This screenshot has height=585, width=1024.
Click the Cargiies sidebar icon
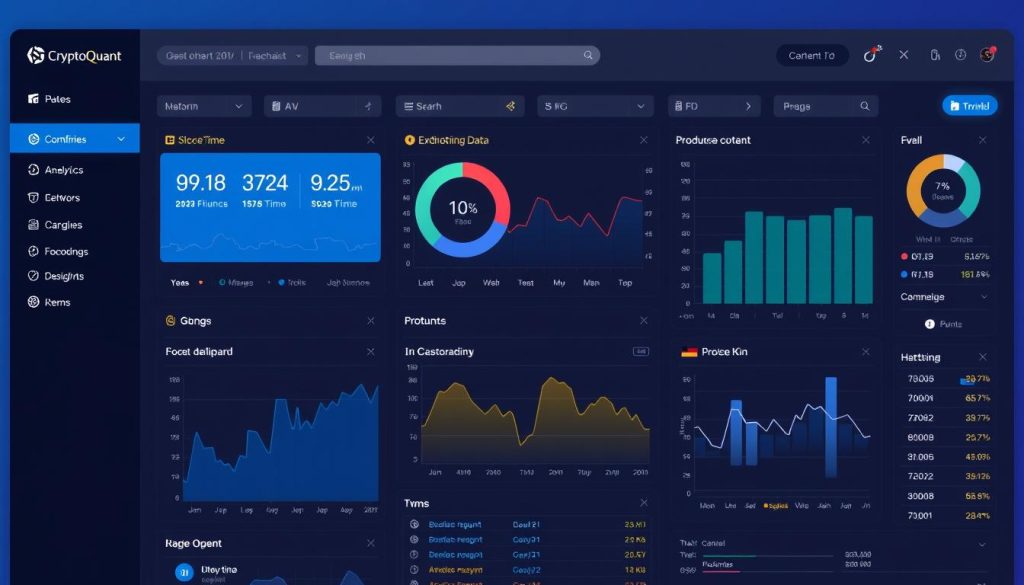point(33,225)
